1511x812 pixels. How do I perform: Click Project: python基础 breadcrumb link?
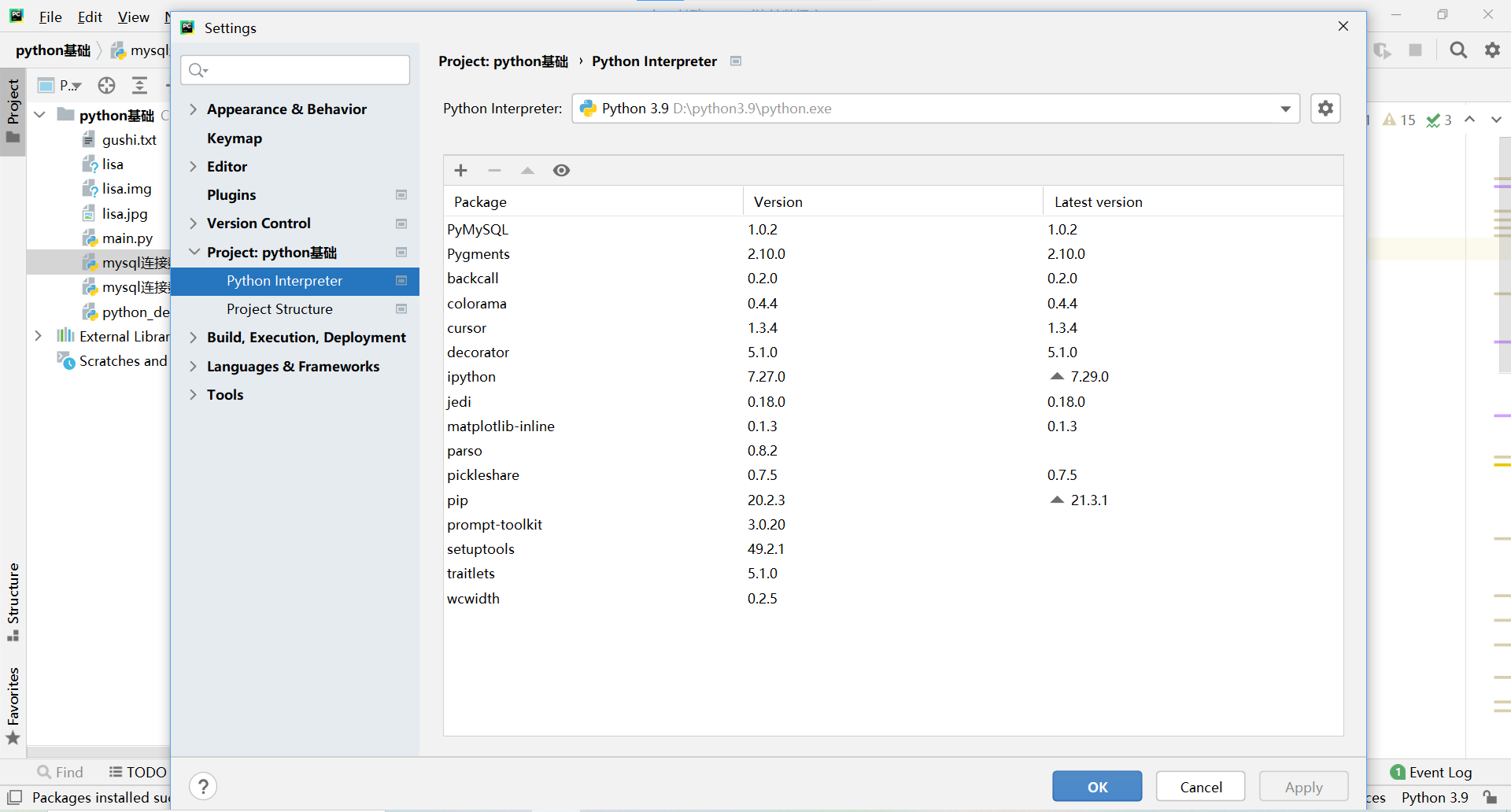(x=503, y=61)
